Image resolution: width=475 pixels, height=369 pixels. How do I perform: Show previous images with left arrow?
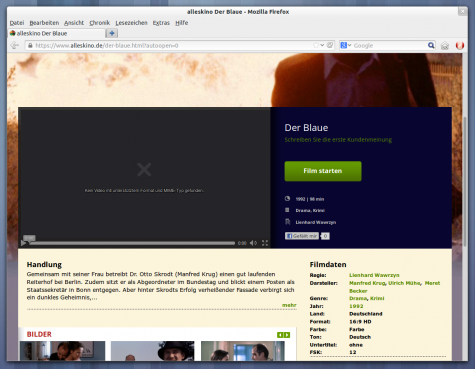280,335
